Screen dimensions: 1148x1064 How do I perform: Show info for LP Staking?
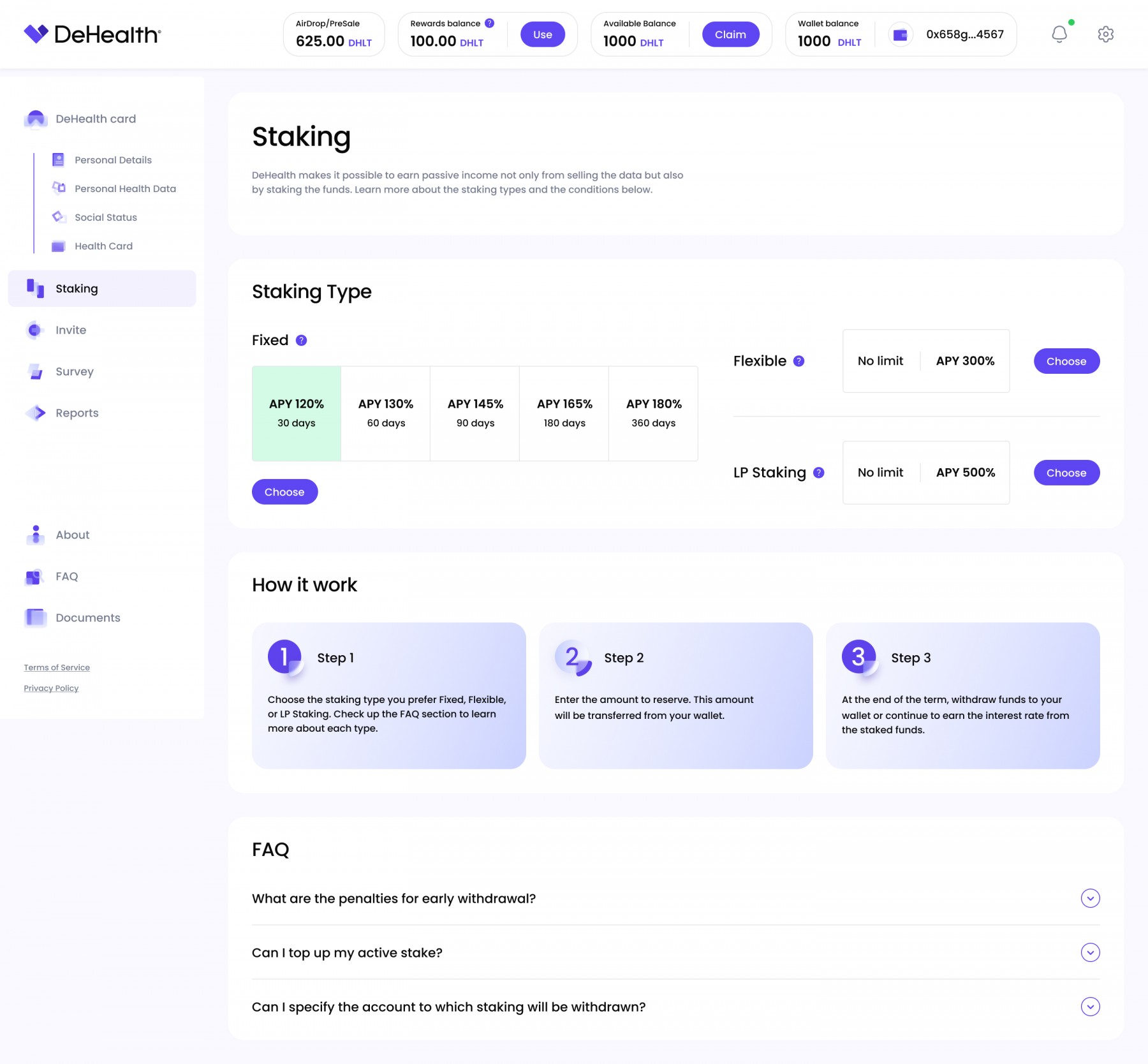pyautogui.click(x=819, y=473)
